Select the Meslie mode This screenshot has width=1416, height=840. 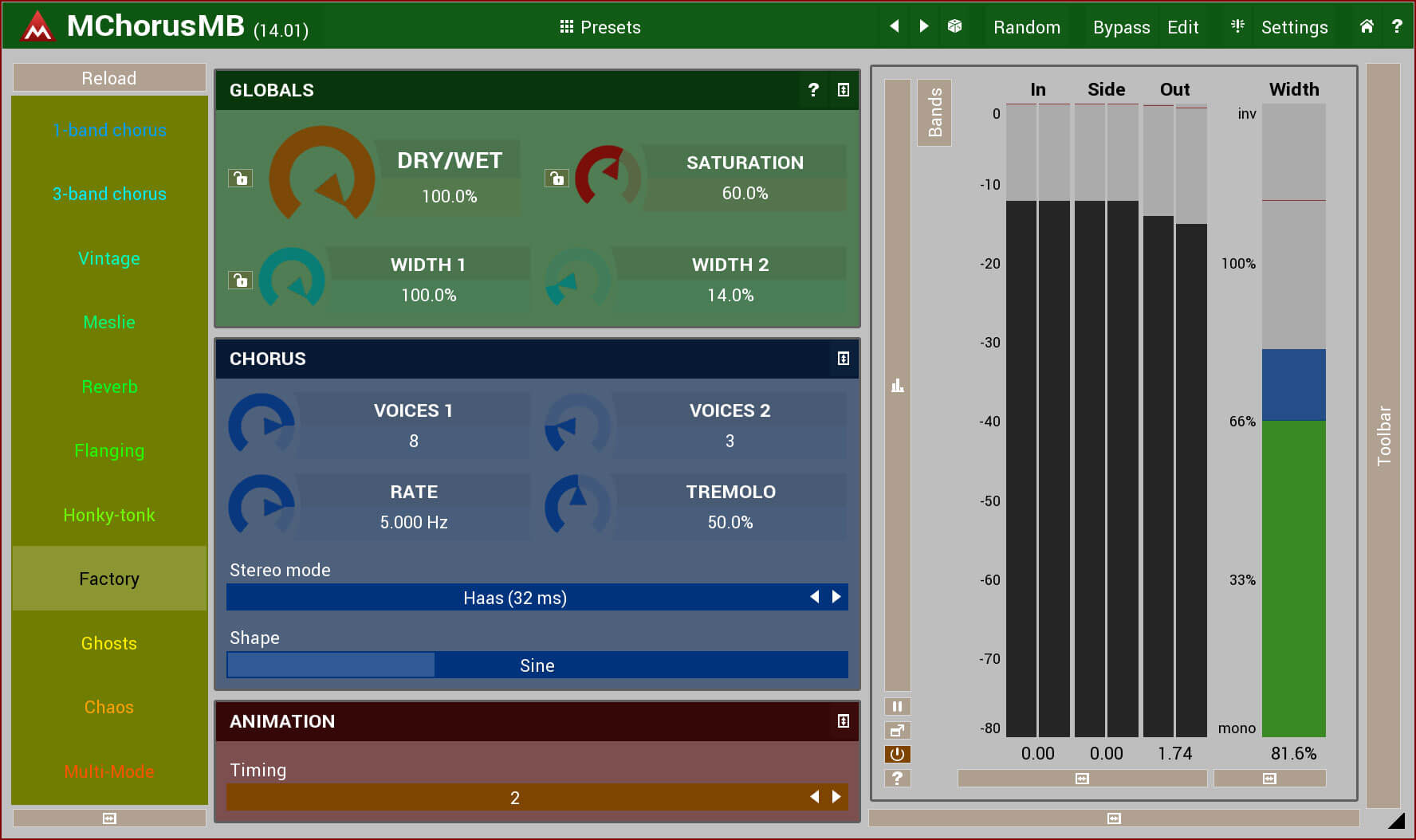[109, 322]
